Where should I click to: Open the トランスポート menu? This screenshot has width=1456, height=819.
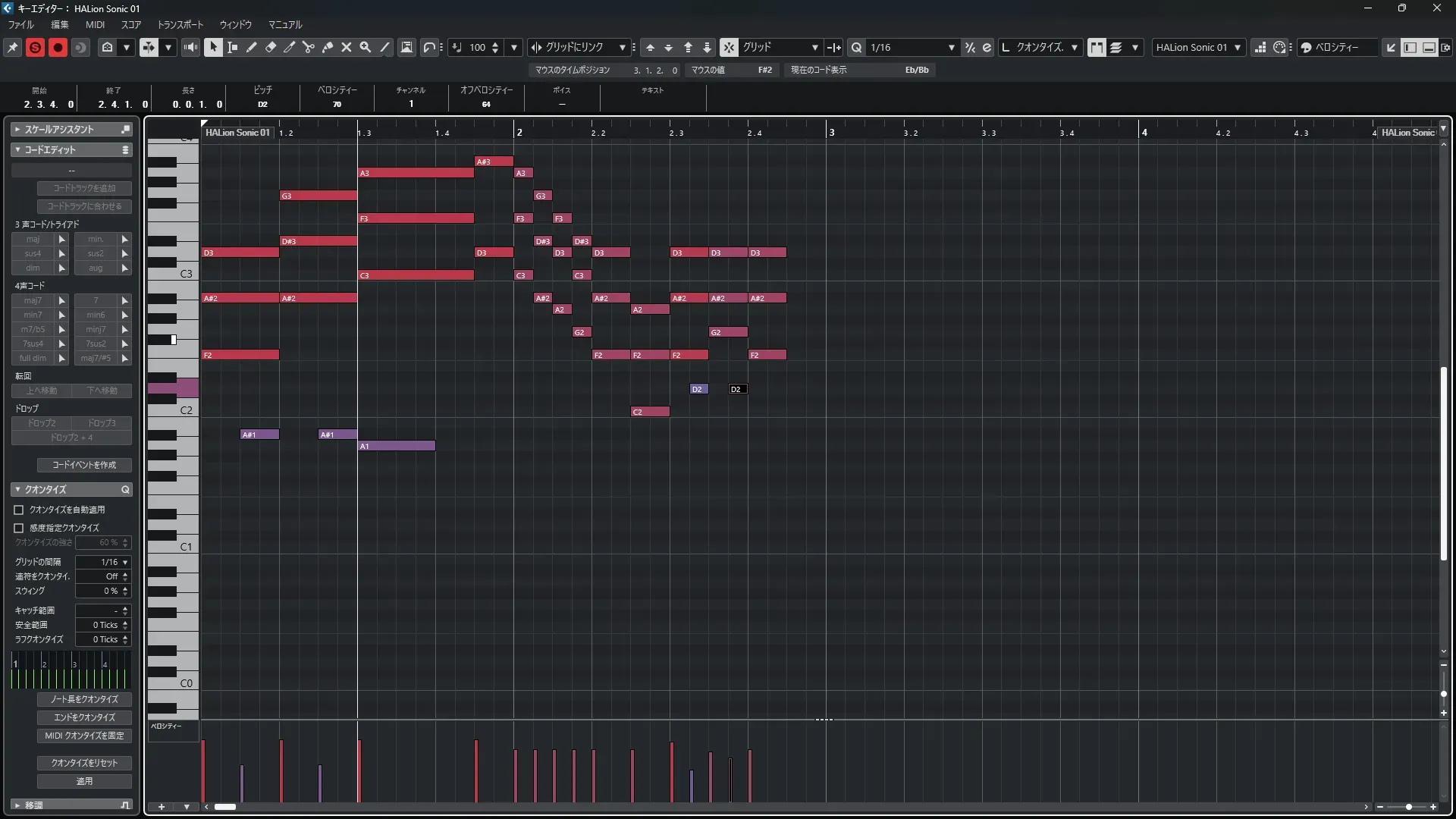click(180, 24)
